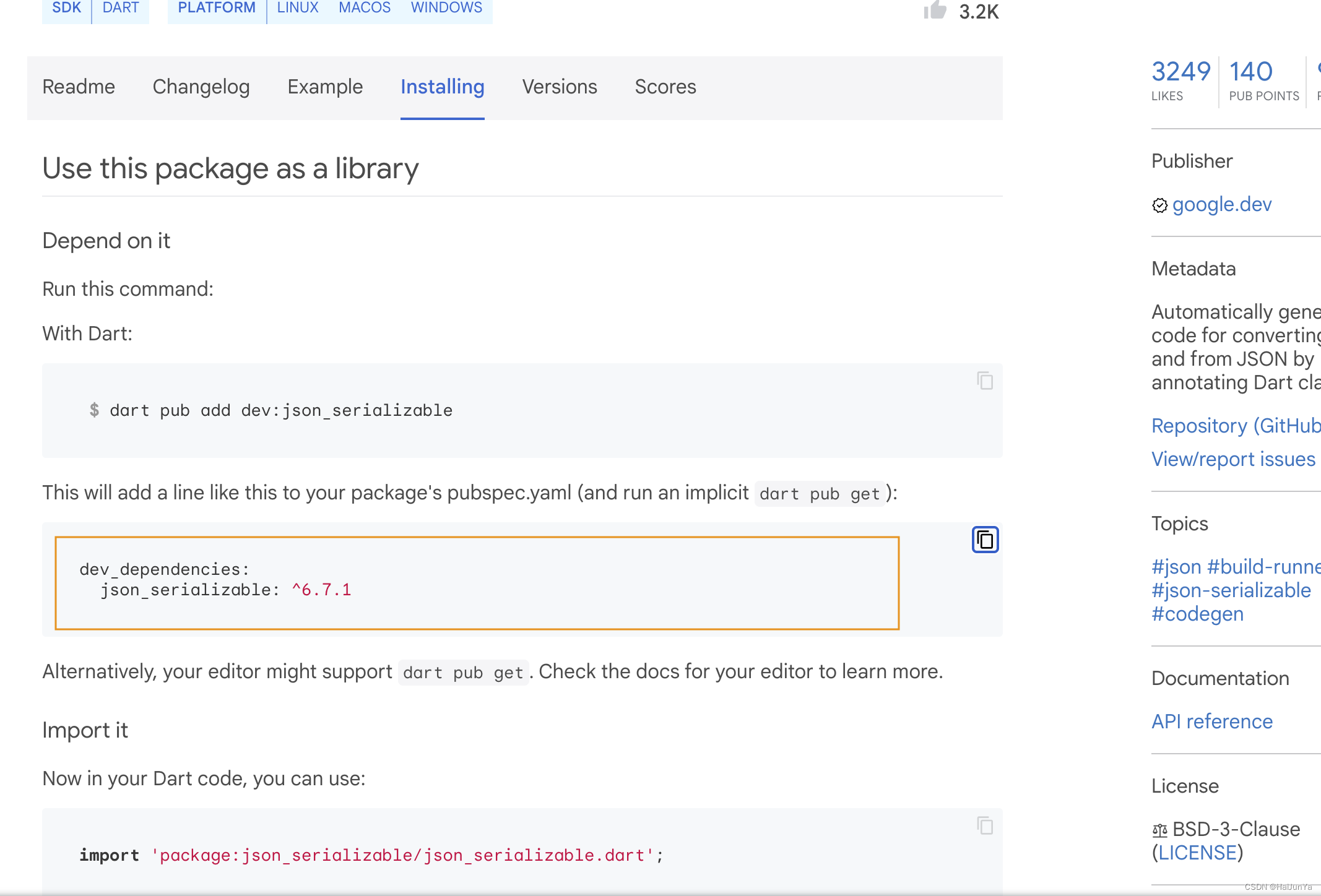Click the 140 pub points score

[1251, 72]
